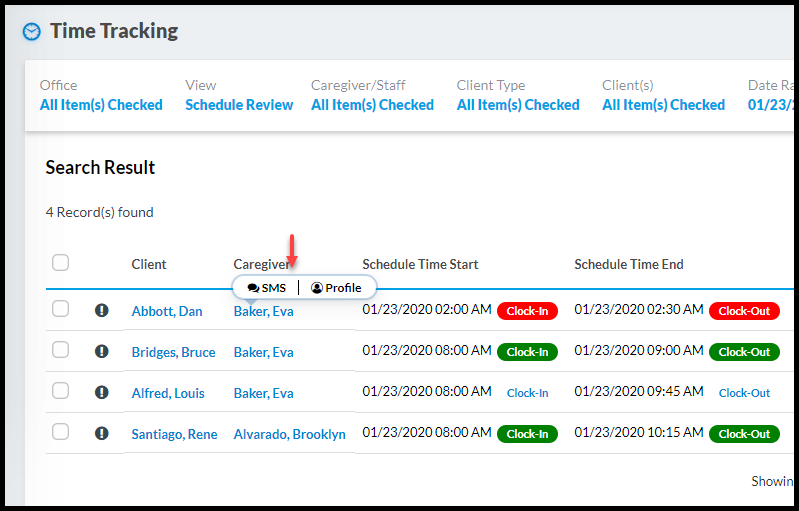The image size is (799, 511).
Task: Click Clock-In link for Alfred, Louis
Action: pos(527,393)
